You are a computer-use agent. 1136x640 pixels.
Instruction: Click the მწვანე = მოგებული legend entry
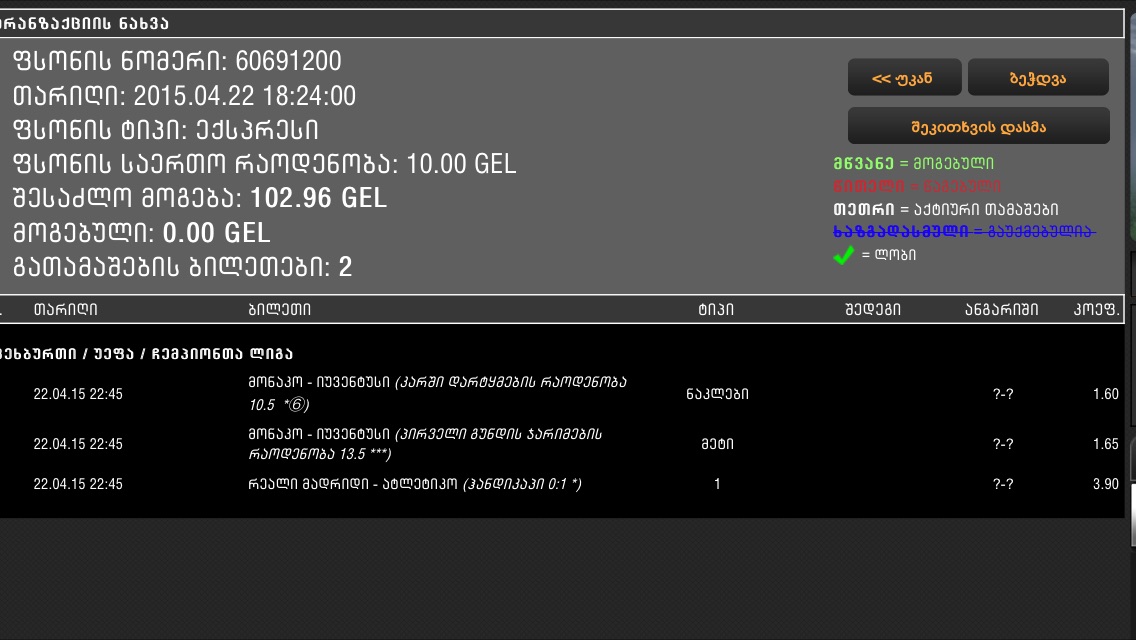tap(914, 163)
